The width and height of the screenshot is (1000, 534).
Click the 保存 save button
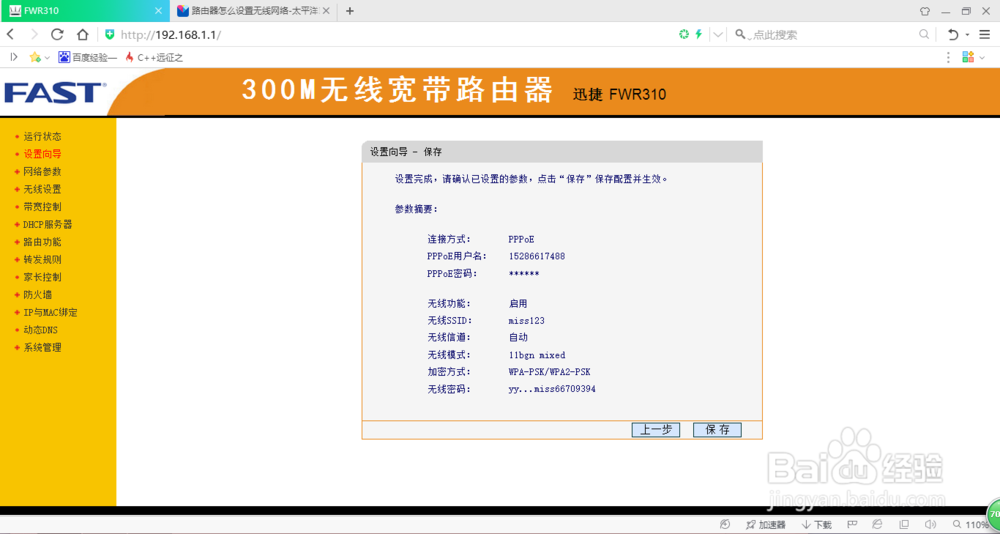[717, 430]
